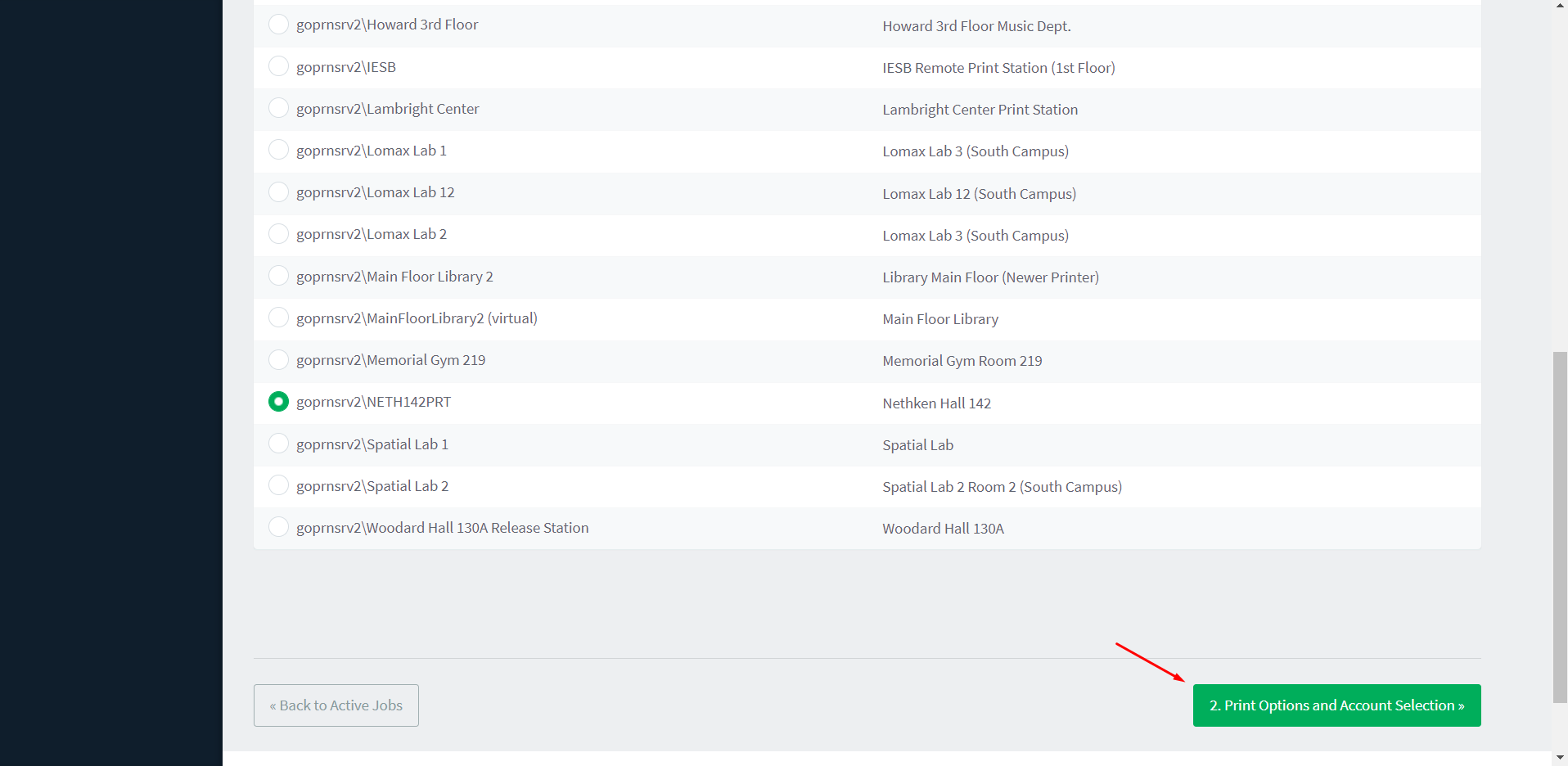Click Library Main Floor (Newer Printer) location
This screenshot has height=766, width=1568.
pos(990,277)
